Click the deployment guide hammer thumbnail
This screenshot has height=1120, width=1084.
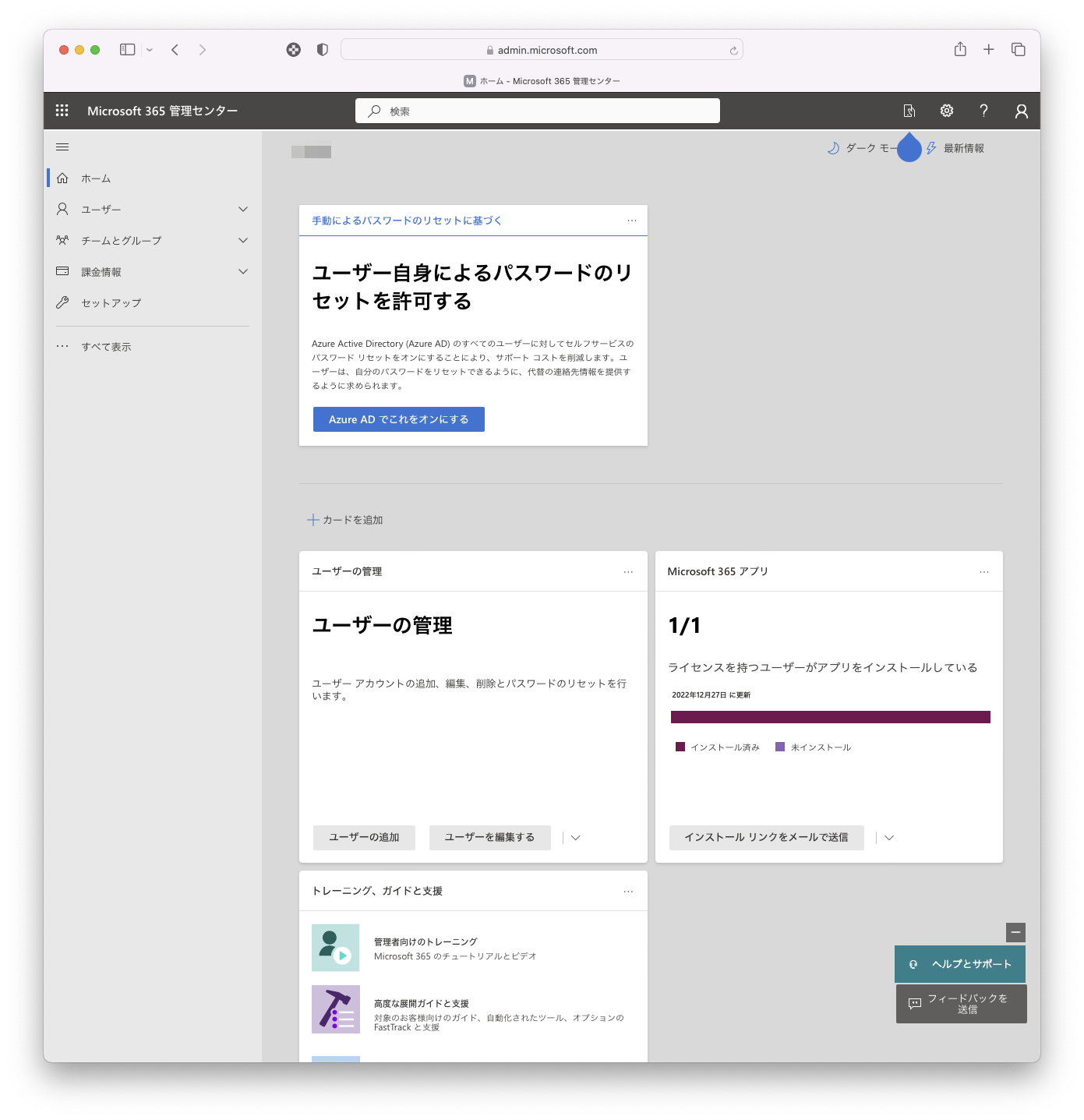pyautogui.click(x=336, y=1009)
